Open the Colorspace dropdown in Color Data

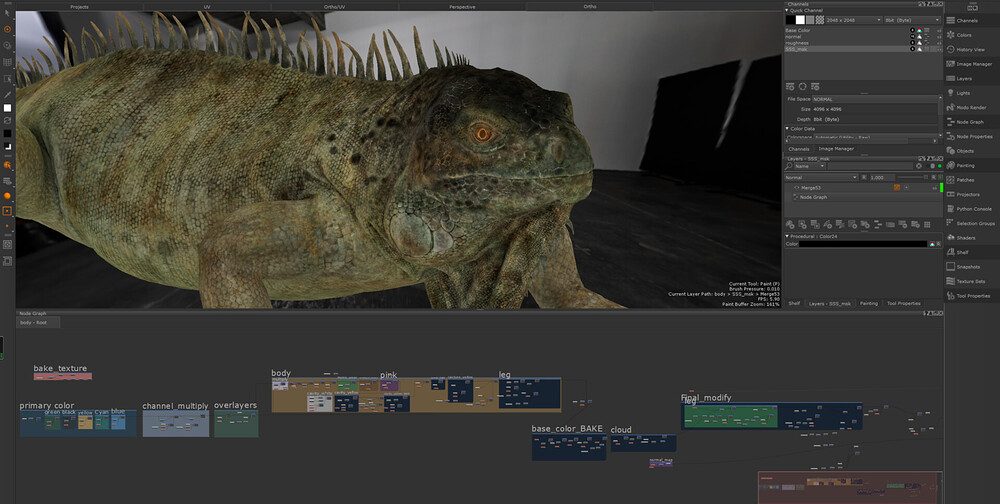click(876, 137)
